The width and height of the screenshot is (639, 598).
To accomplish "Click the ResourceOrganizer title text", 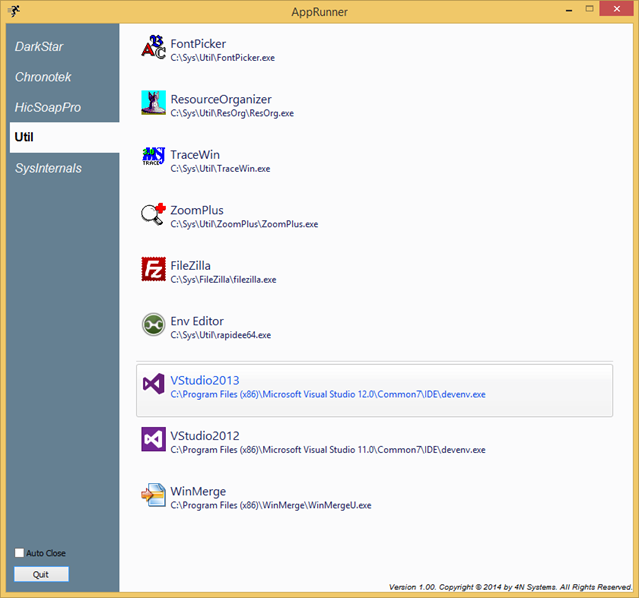I will coord(221,99).
